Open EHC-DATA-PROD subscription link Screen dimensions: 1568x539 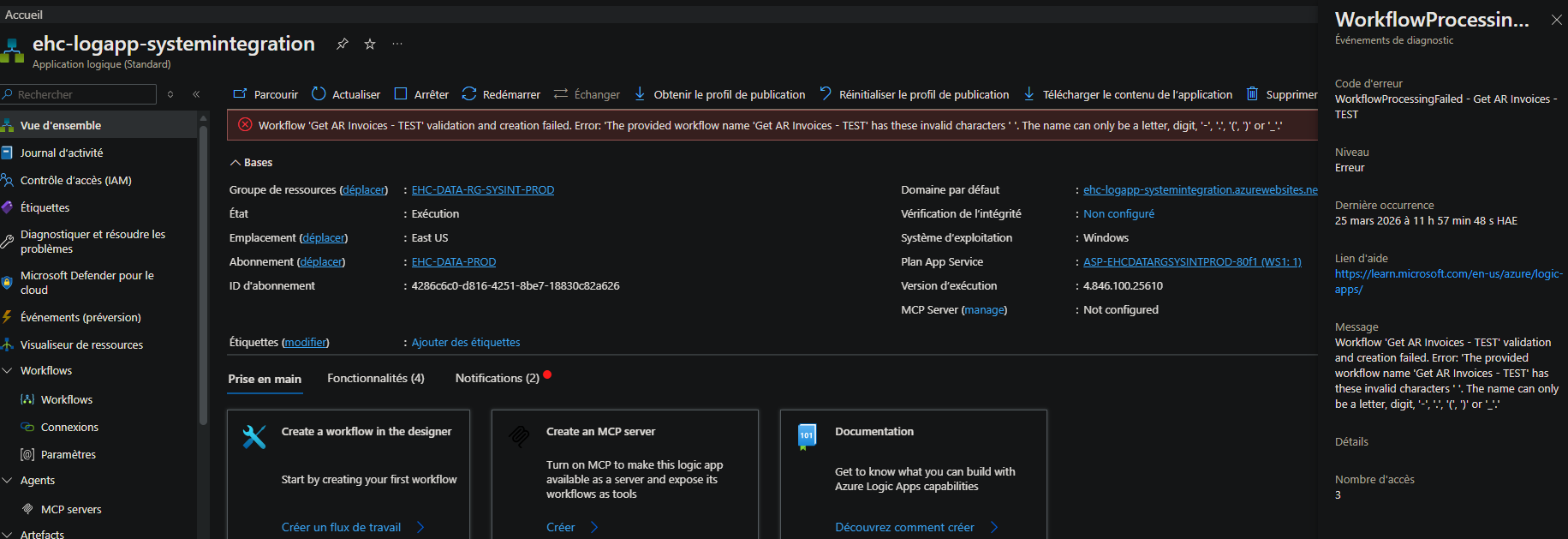coord(454,261)
